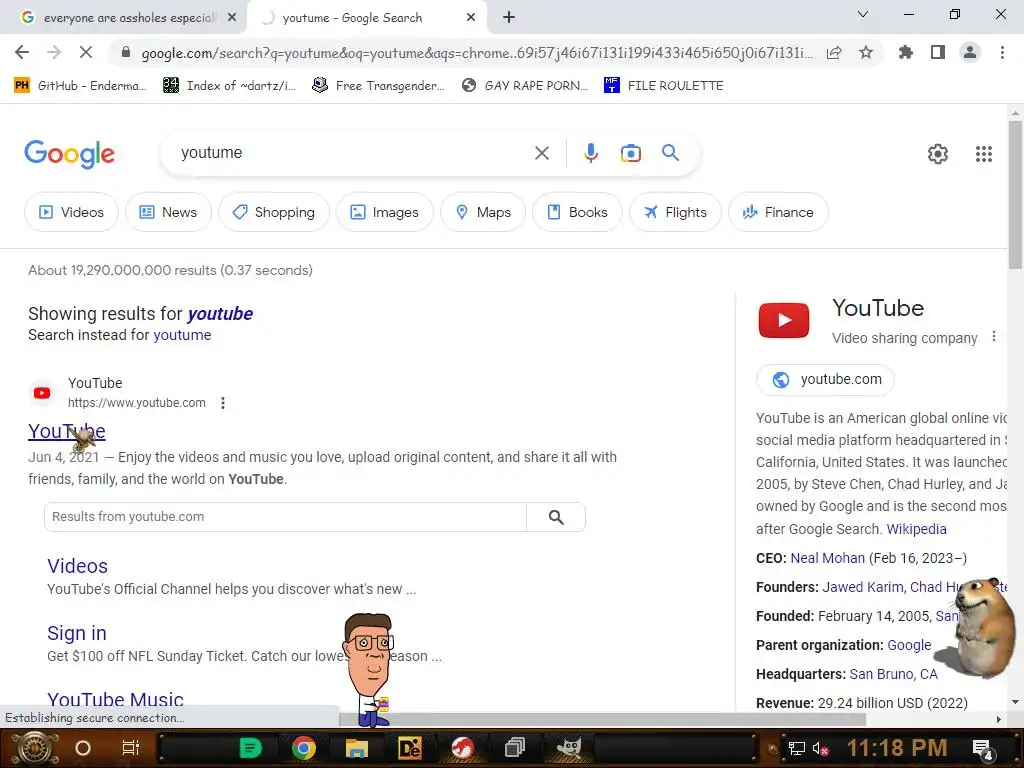Click the corrected spelling youtube link
This screenshot has width=1024, height=768.
point(220,314)
